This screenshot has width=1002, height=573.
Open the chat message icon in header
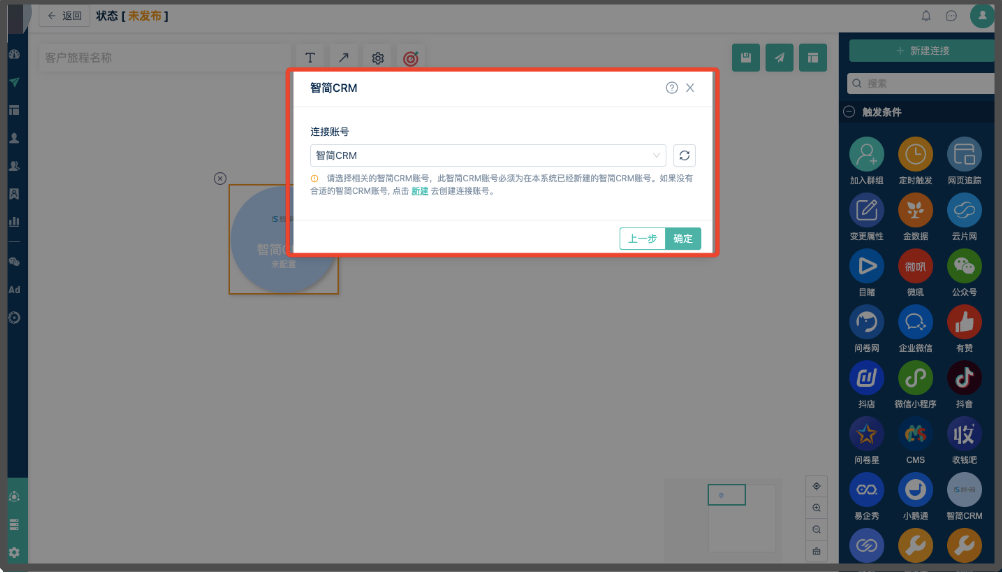(952, 16)
